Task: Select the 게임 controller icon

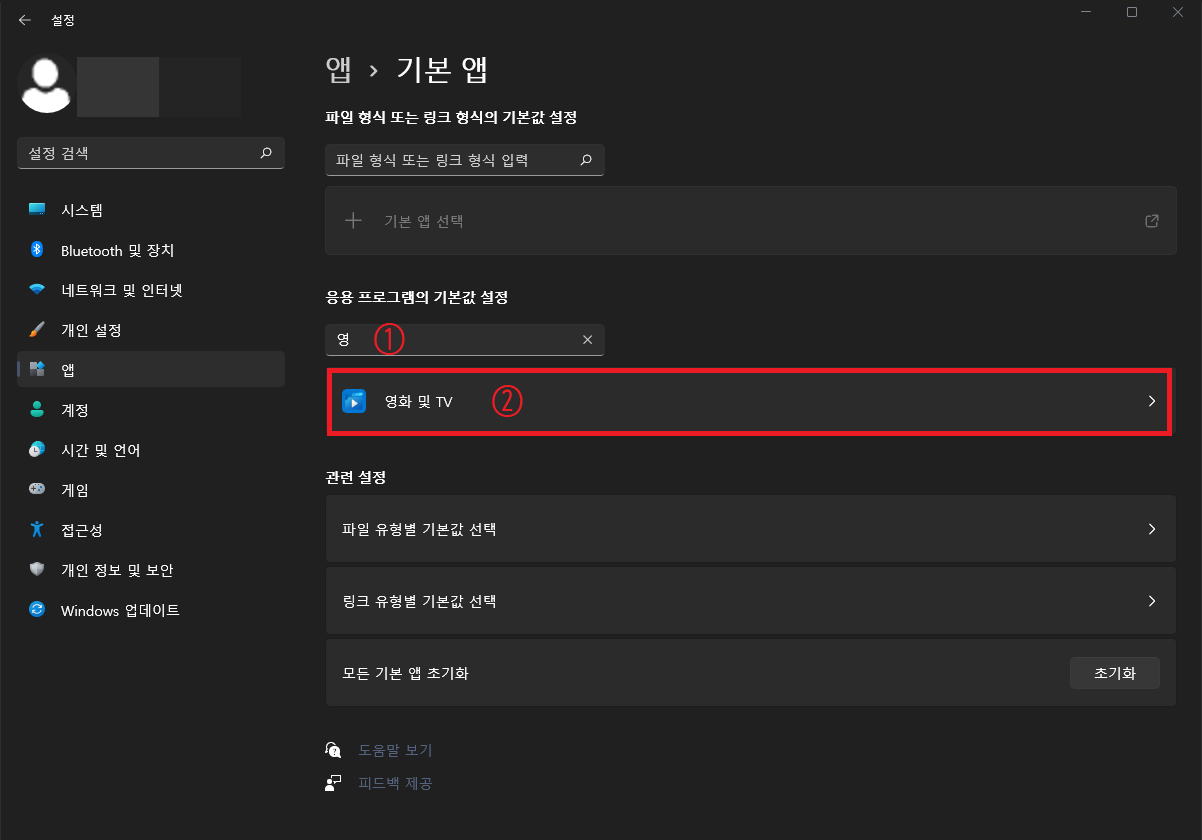Action: coord(36,489)
